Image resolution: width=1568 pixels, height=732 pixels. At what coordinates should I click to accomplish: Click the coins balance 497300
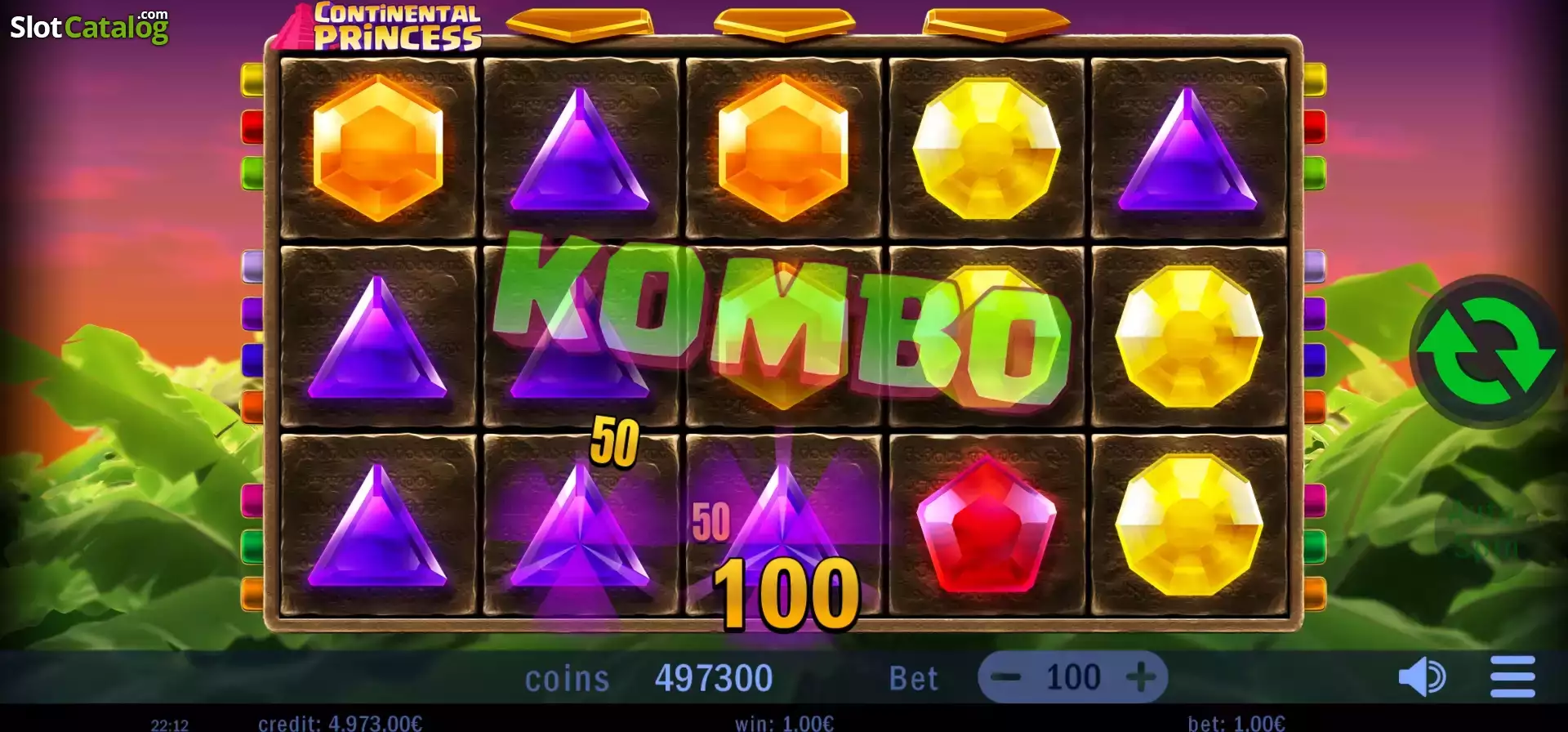click(x=714, y=678)
